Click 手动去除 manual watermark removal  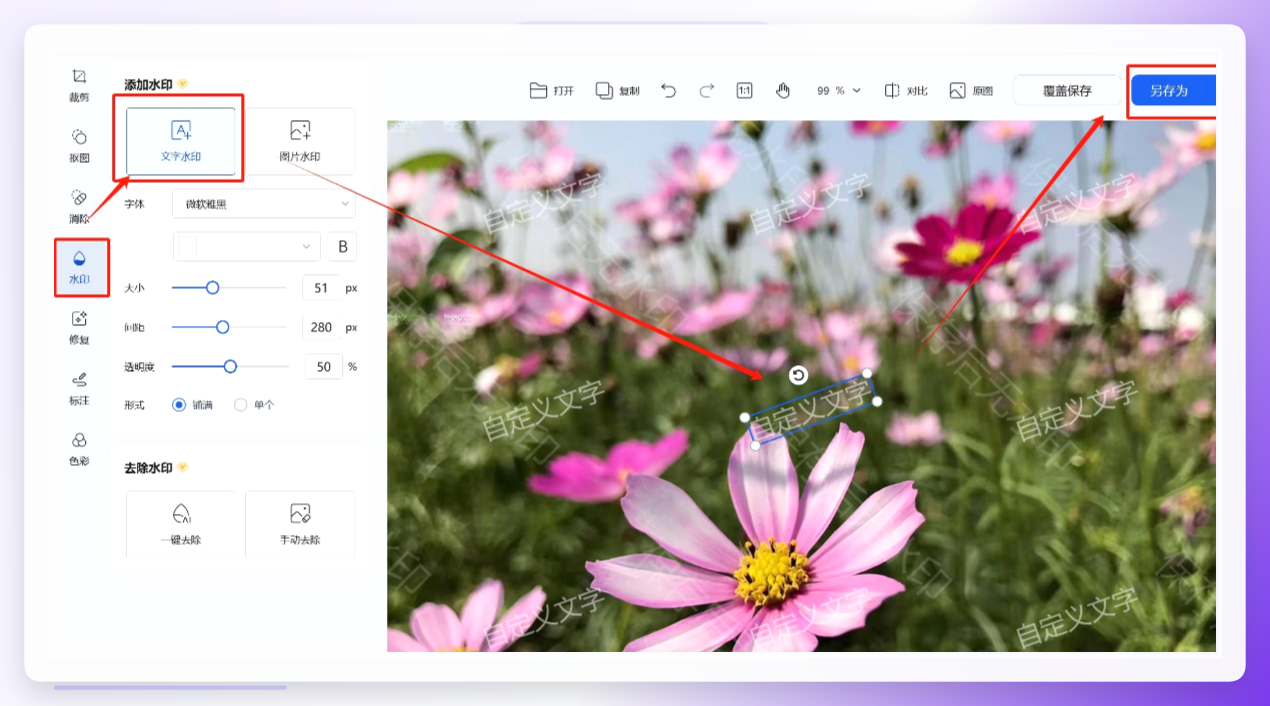300,525
